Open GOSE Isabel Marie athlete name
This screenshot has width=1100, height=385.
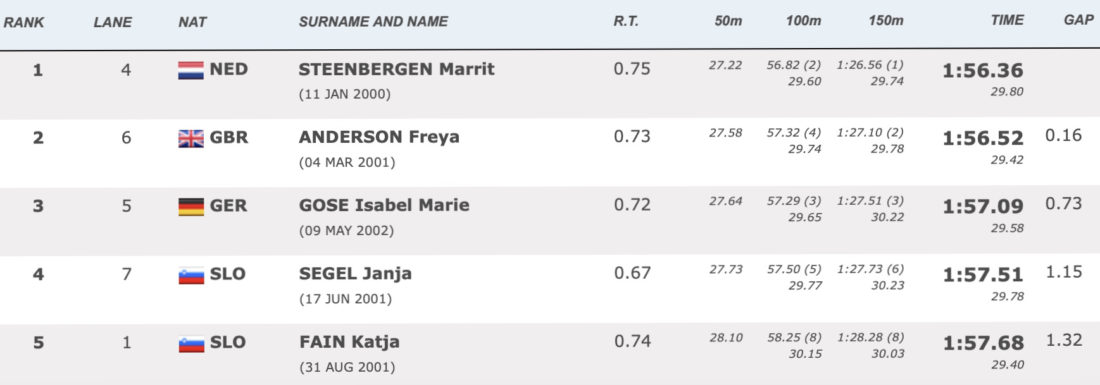384,205
